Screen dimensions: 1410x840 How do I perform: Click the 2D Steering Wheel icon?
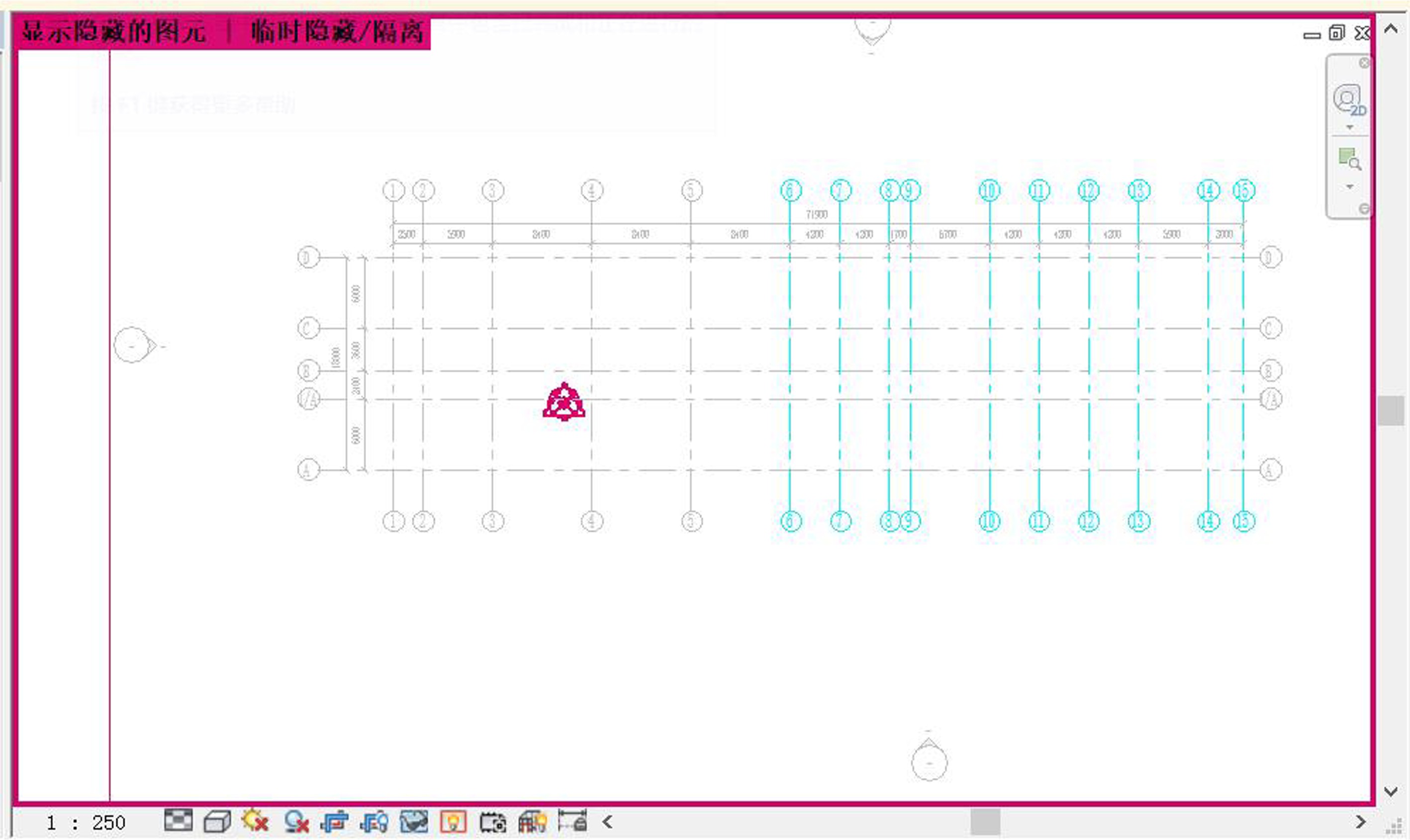[x=1349, y=100]
